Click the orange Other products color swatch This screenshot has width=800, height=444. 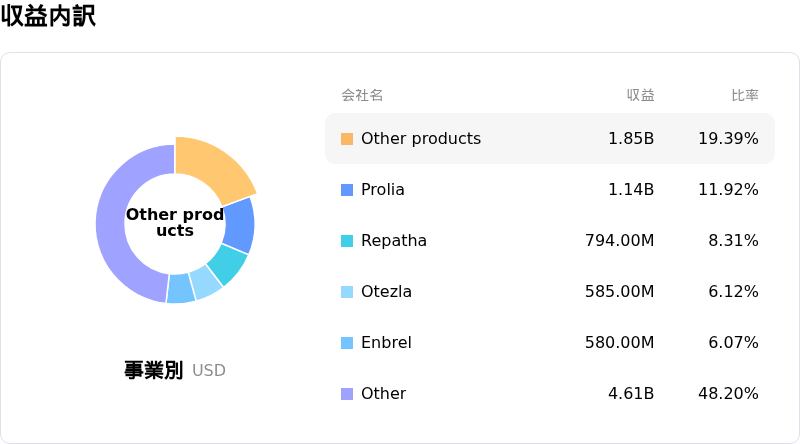point(347,139)
